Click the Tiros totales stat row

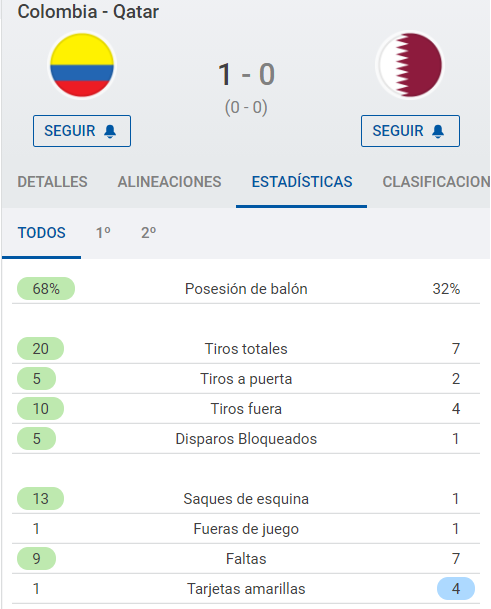coord(246,349)
